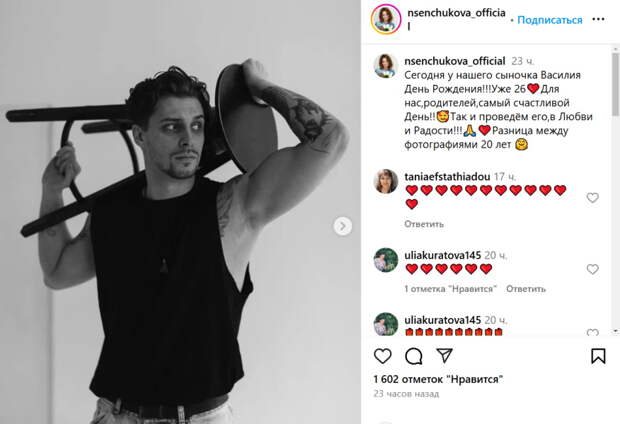The height and width of the screenshot is (424, 620).
Task: Open nsenchukova_official username in caption
Action: pyautogui.click(x=455, y=61)
